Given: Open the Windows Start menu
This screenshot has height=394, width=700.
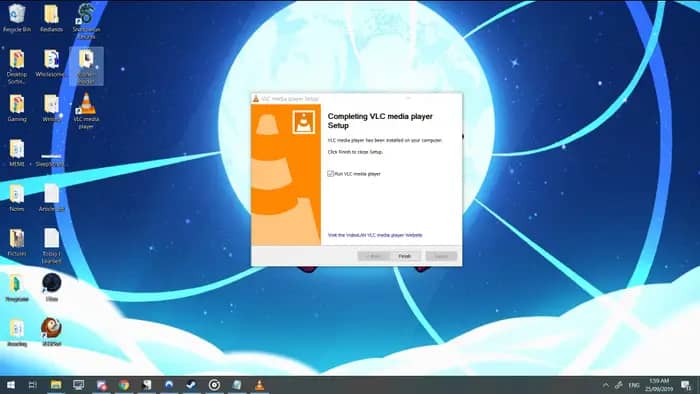Looking at the screenshot, I should point(11,385).
